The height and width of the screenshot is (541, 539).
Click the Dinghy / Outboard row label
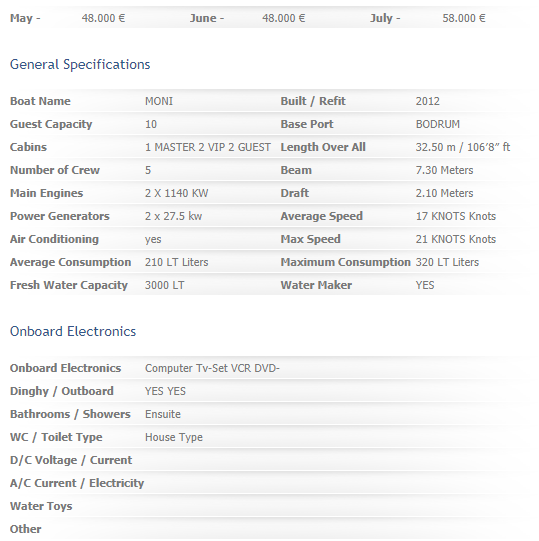tap(62, 391)
